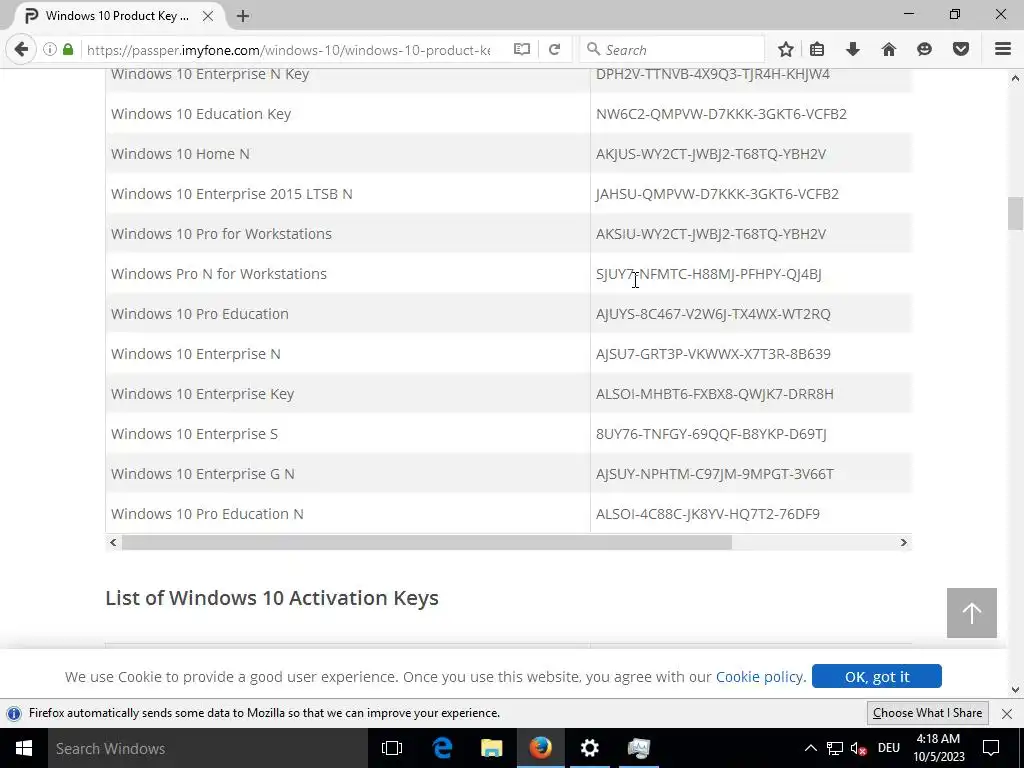
Task: Reload the current page
Action: point(554,50)
